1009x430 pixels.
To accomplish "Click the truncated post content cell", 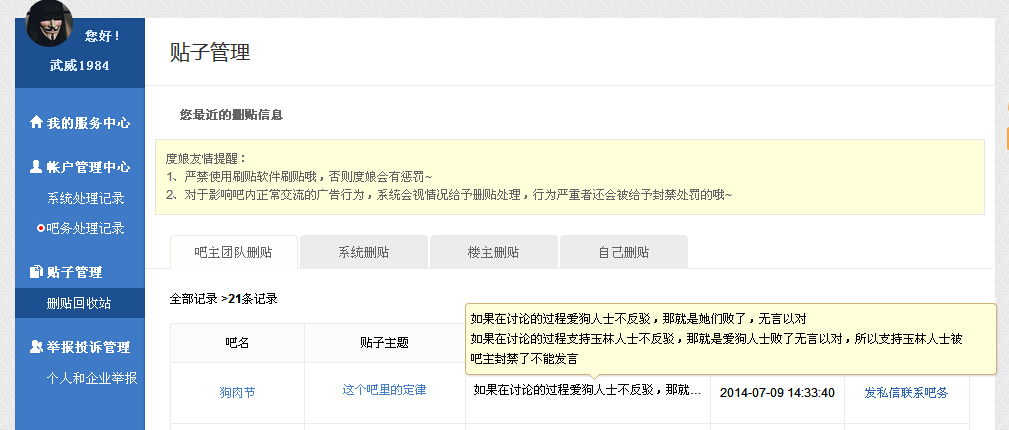I will pyautogui.click(x=586, y=391).
